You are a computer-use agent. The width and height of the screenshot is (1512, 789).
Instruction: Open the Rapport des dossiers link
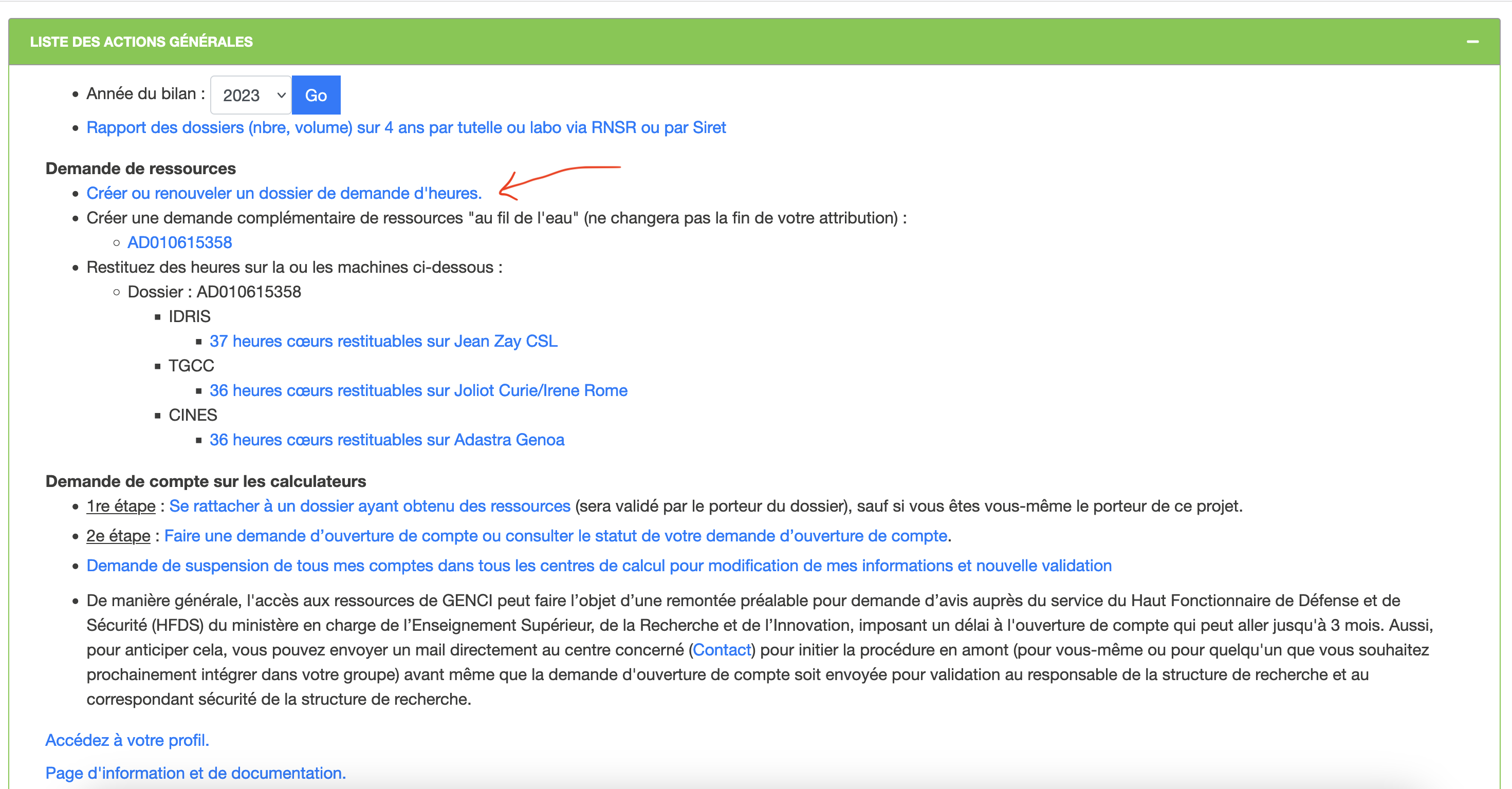405,127
